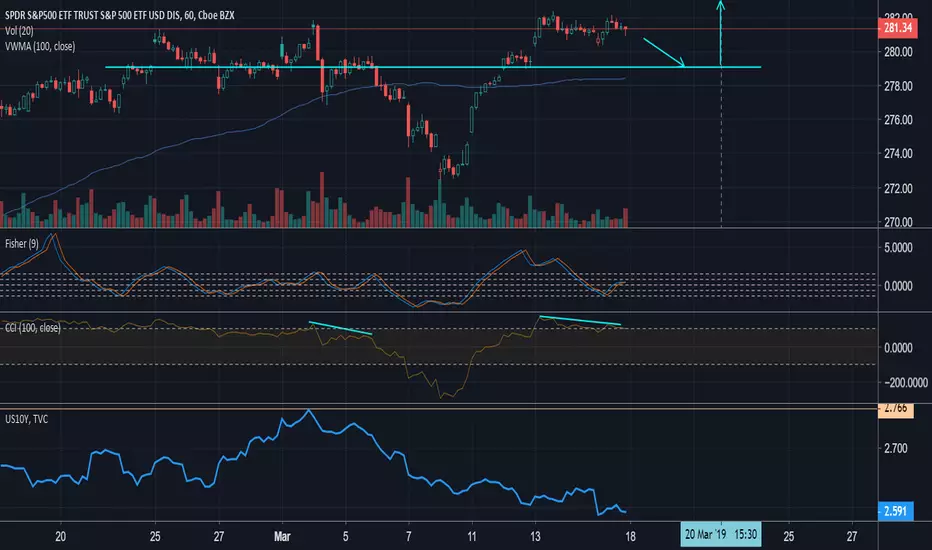Select the cyan horizontal support line
This screenshot has height=550, width=932.
pyautogui.click(x=433, y=67)
